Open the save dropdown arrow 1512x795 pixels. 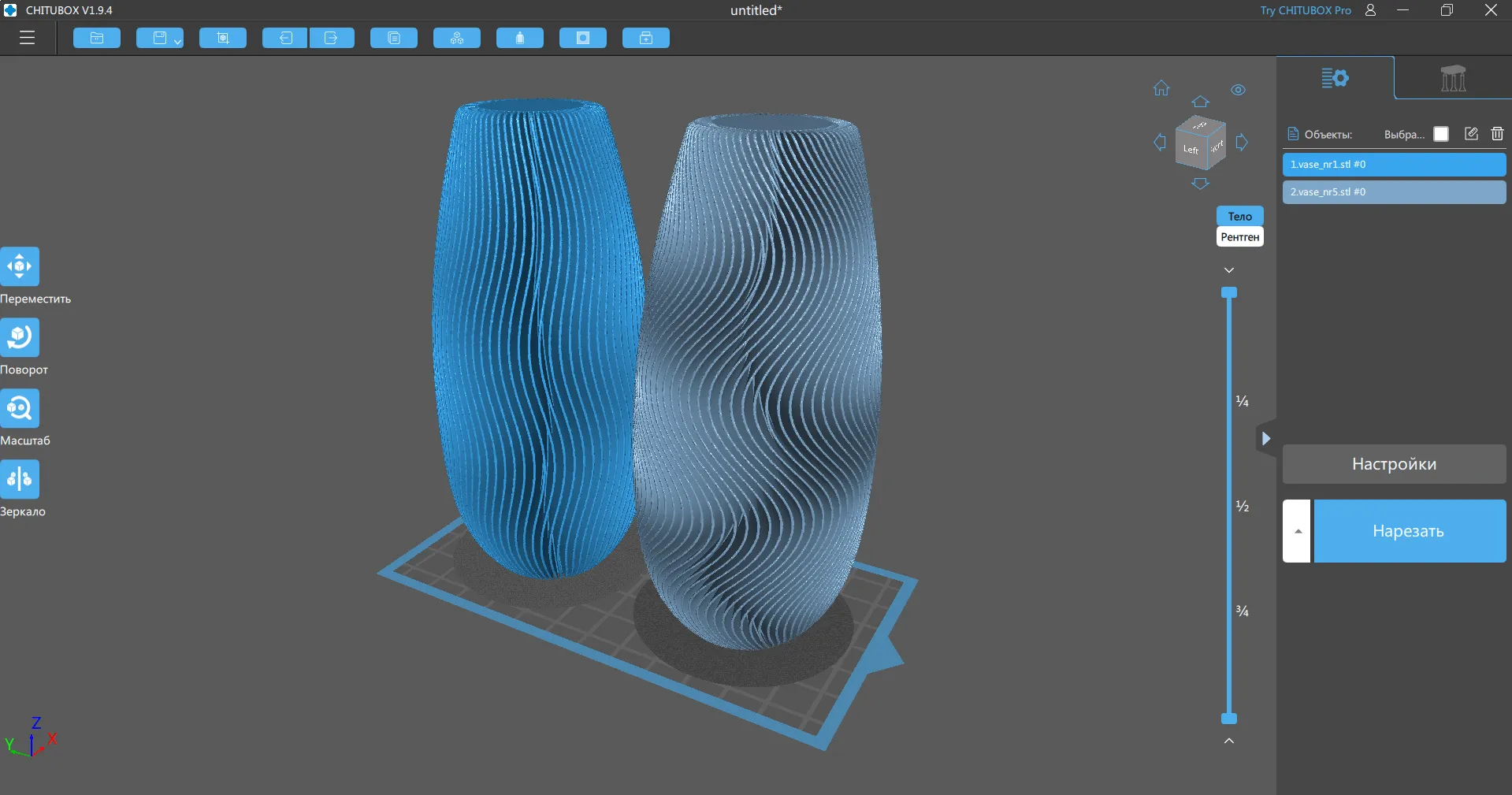(x=178, y=41)
